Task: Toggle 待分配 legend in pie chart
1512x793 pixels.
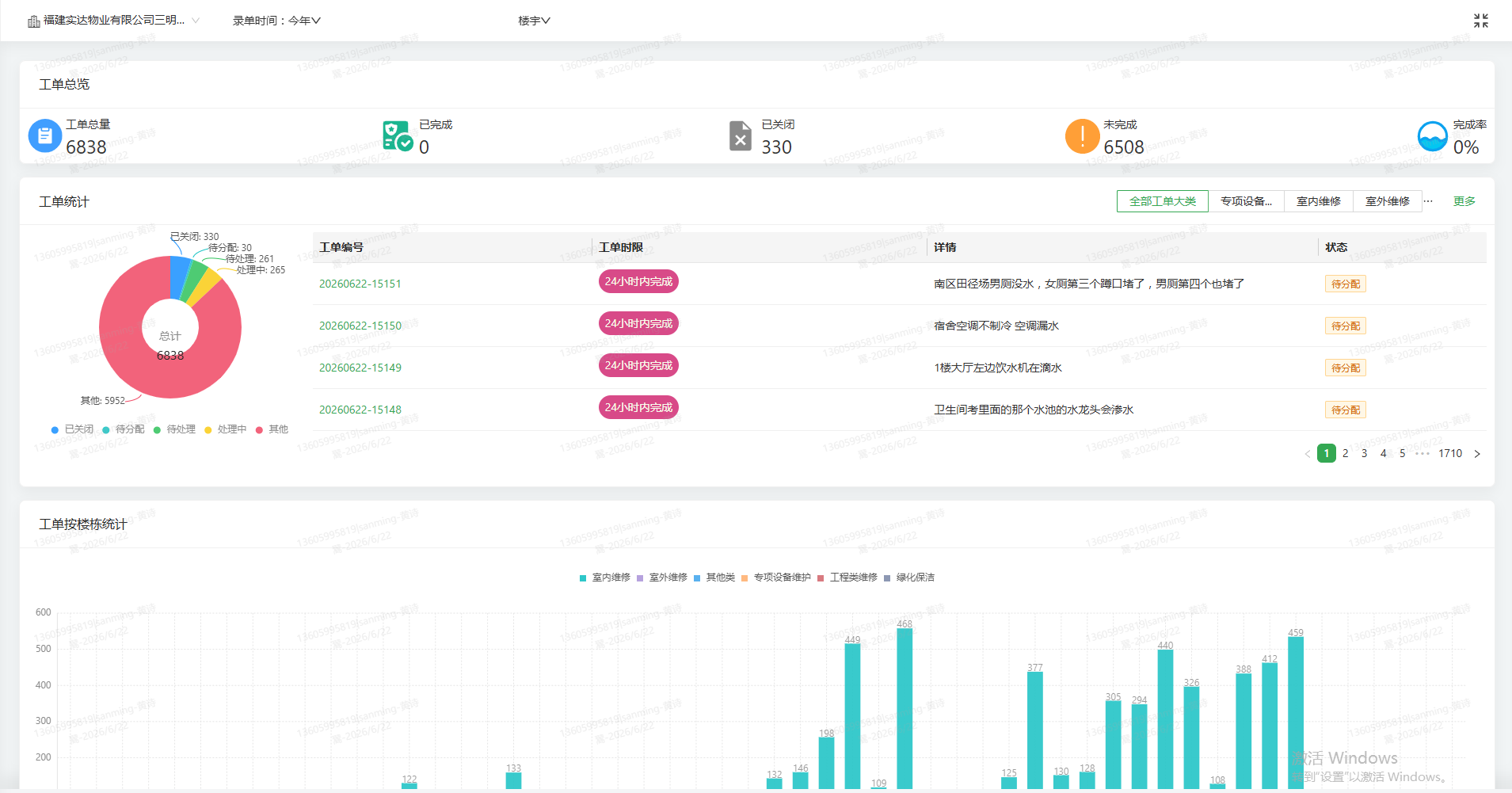Action: tap(124, 429)
